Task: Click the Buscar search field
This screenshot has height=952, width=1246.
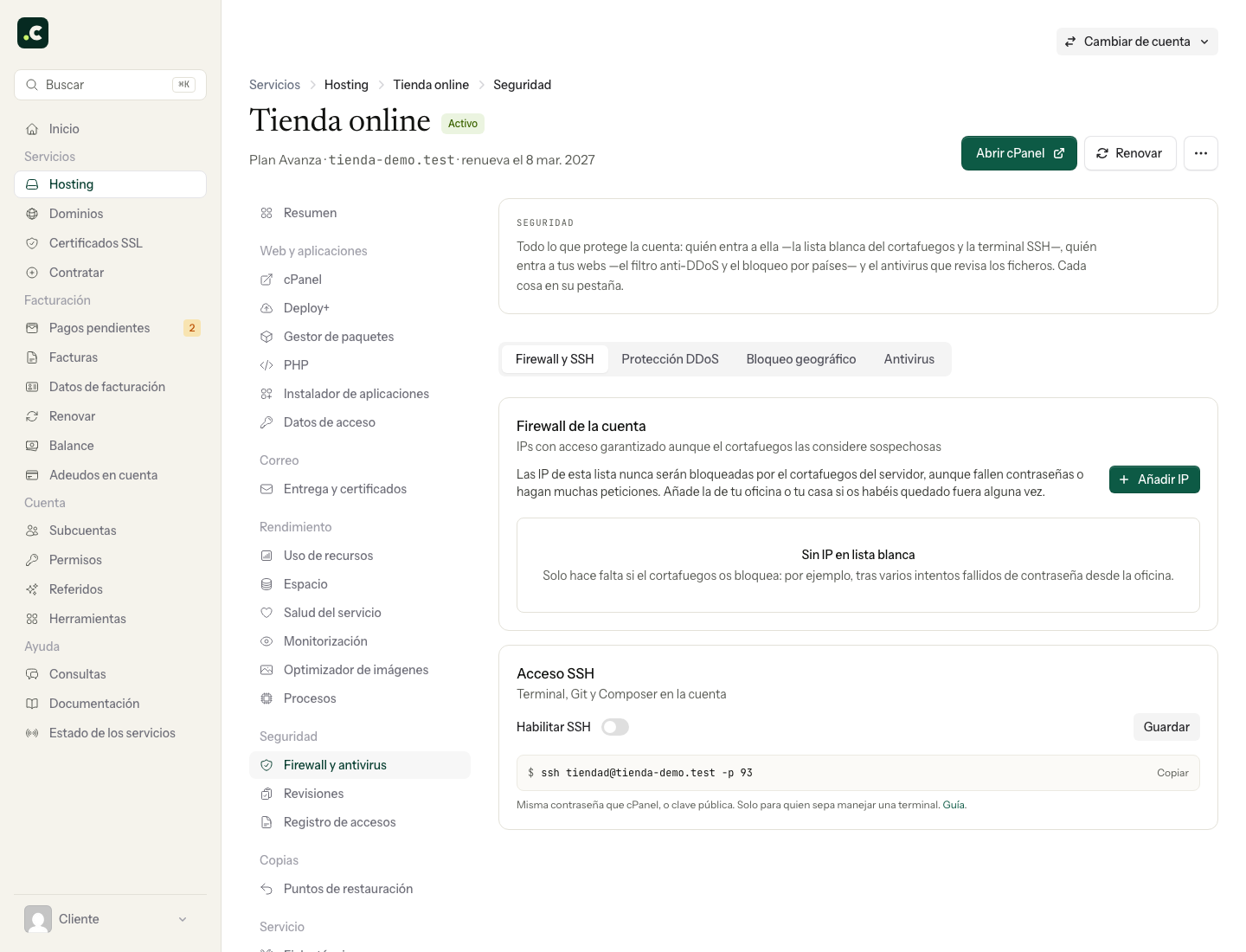Action: pos(110,85)
